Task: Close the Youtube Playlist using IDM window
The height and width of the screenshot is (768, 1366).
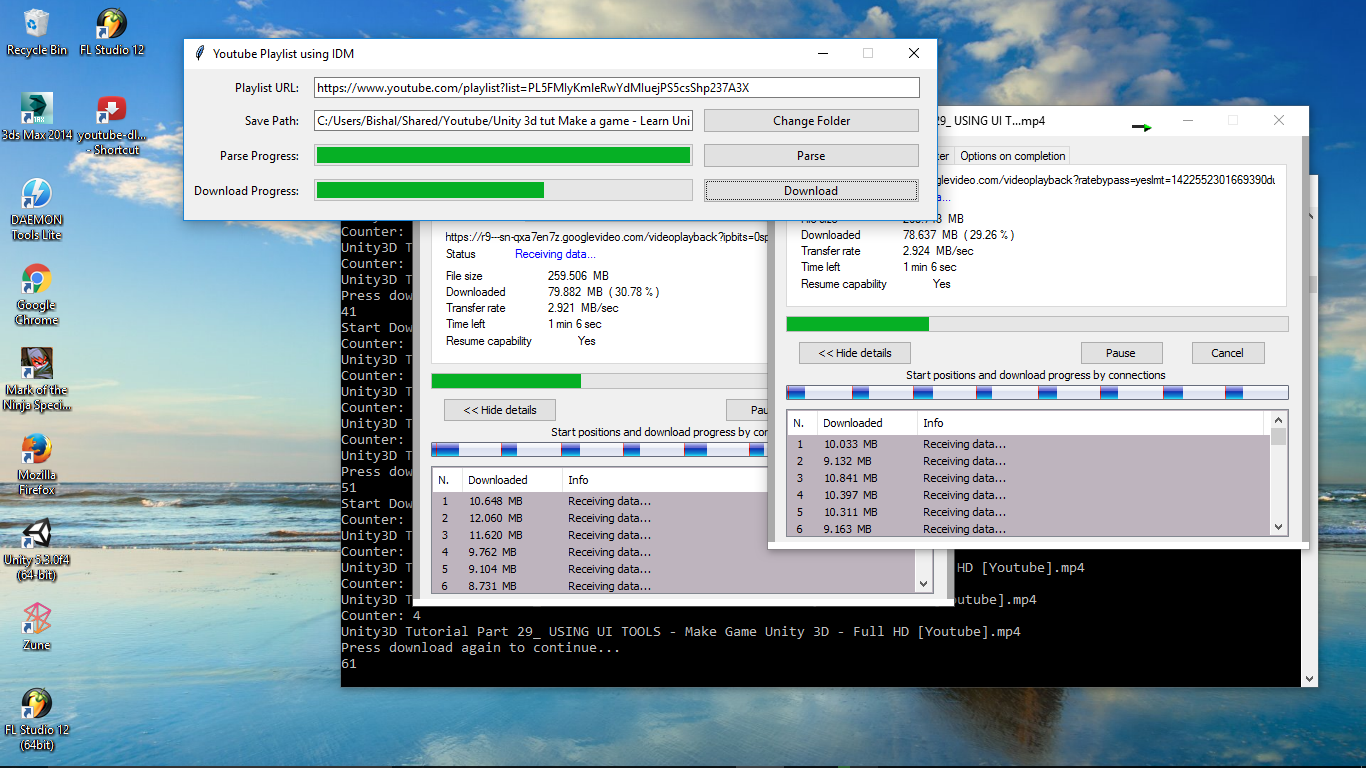Action: [x=913, y=53]
